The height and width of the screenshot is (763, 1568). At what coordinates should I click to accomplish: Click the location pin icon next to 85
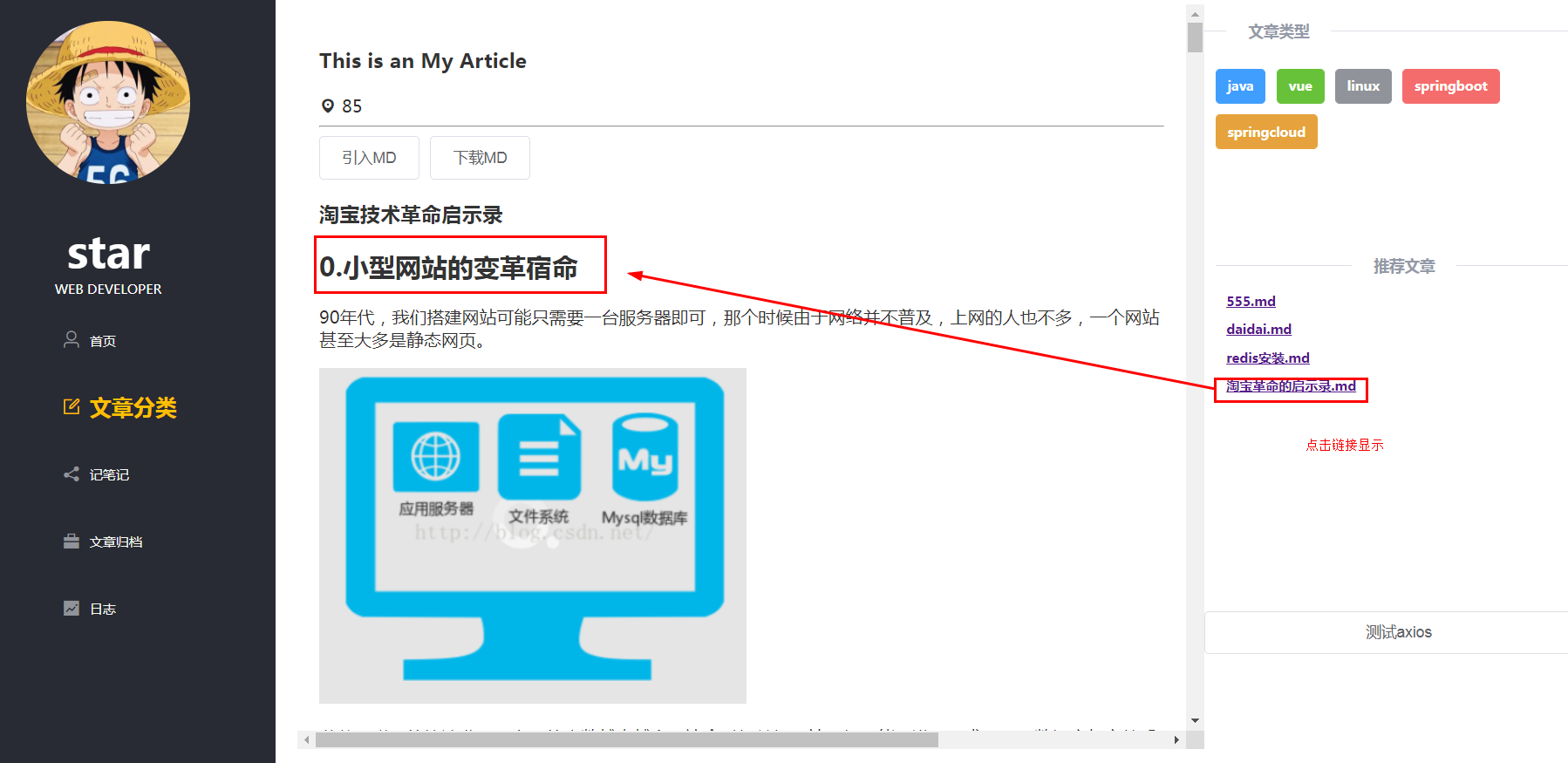pos(328,106)
